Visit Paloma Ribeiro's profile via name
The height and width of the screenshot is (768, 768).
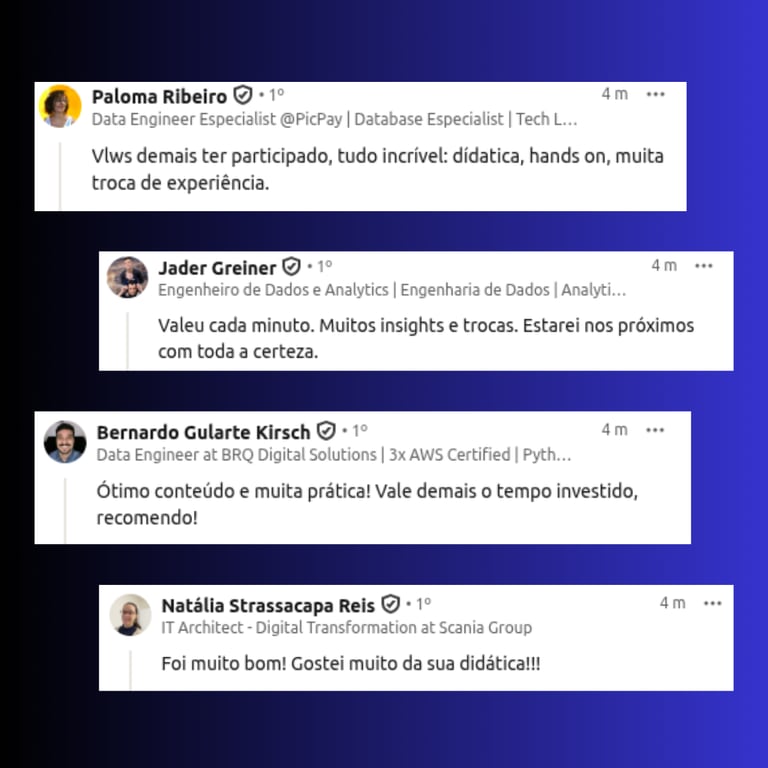pos(159,96)
